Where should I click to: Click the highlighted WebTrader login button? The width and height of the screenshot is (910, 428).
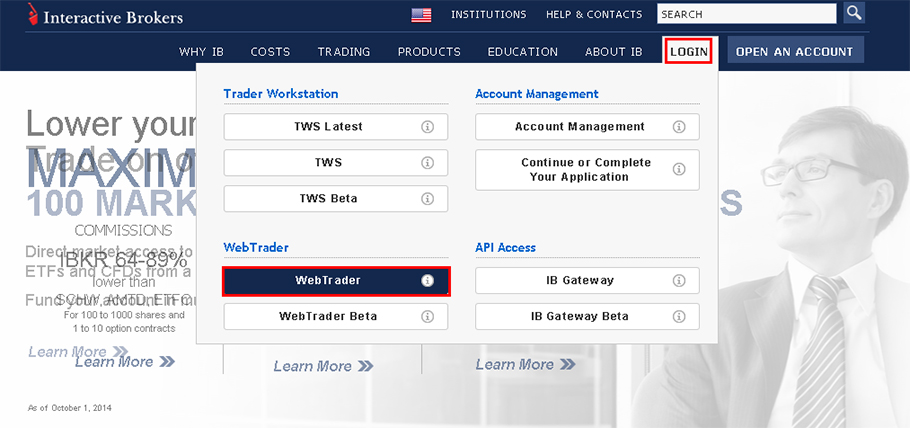pyautogui.click(x=335, y=280)
